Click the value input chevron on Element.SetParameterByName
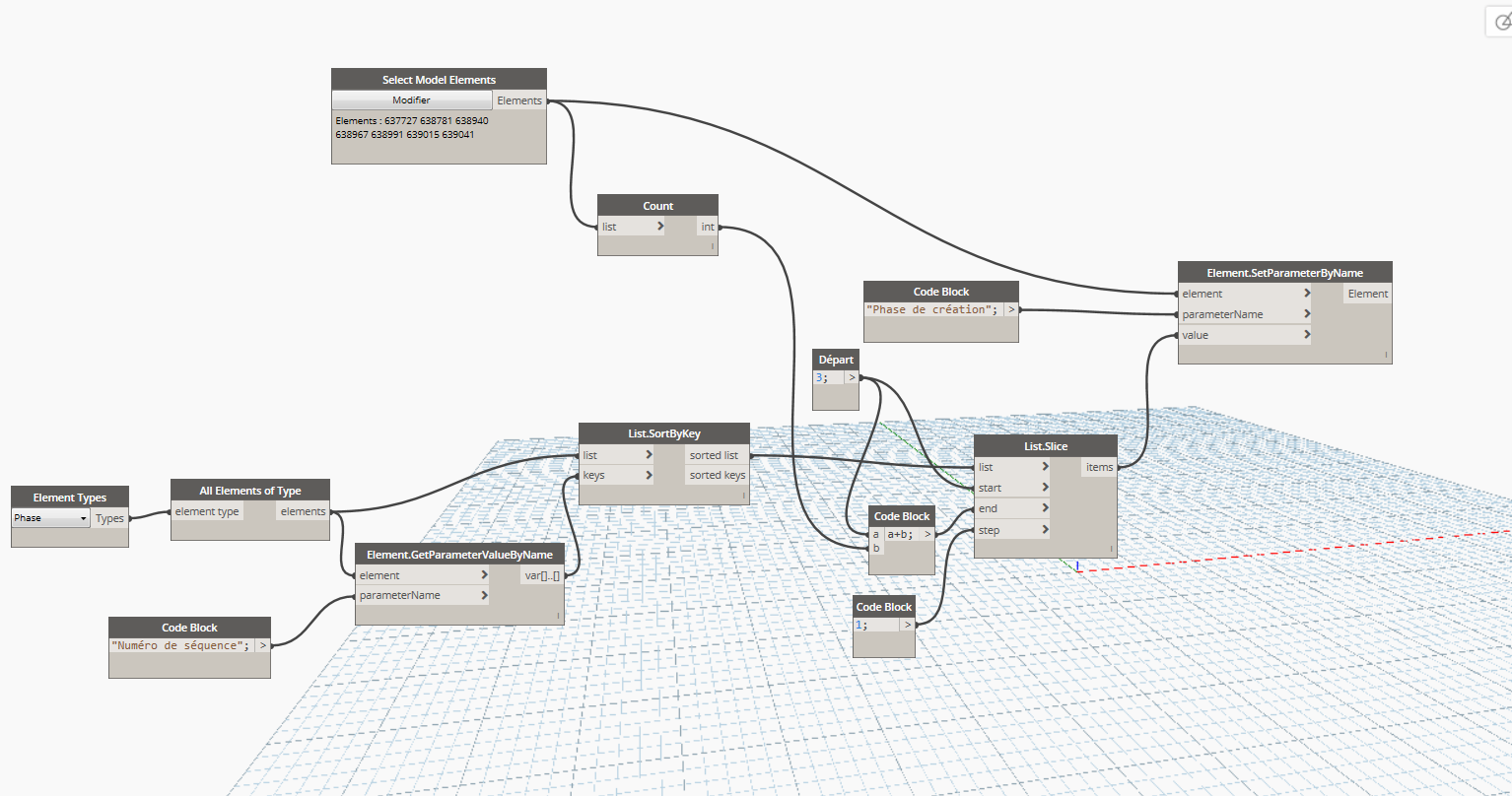Screen dimensions: 1512x796 point(1306,335)
